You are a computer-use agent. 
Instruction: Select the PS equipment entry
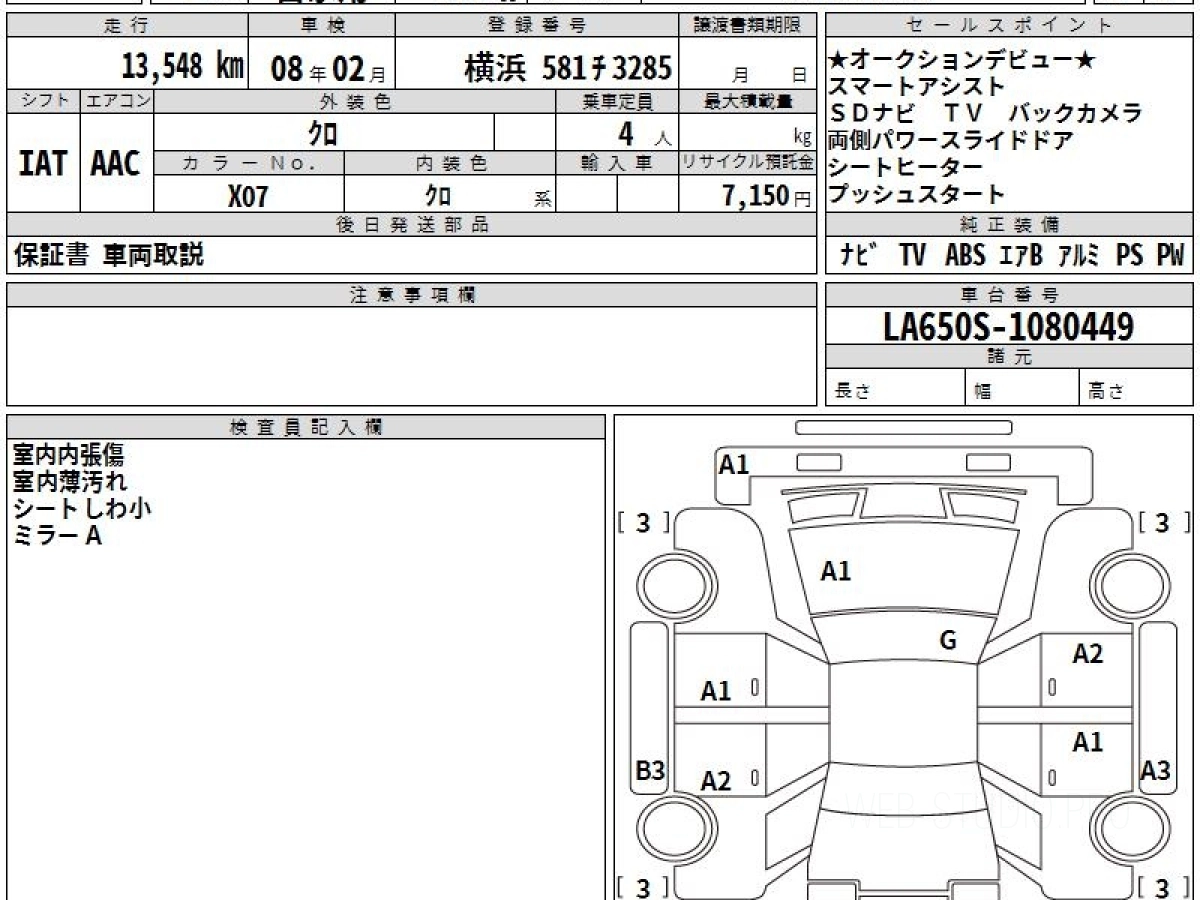point(1130,255)
